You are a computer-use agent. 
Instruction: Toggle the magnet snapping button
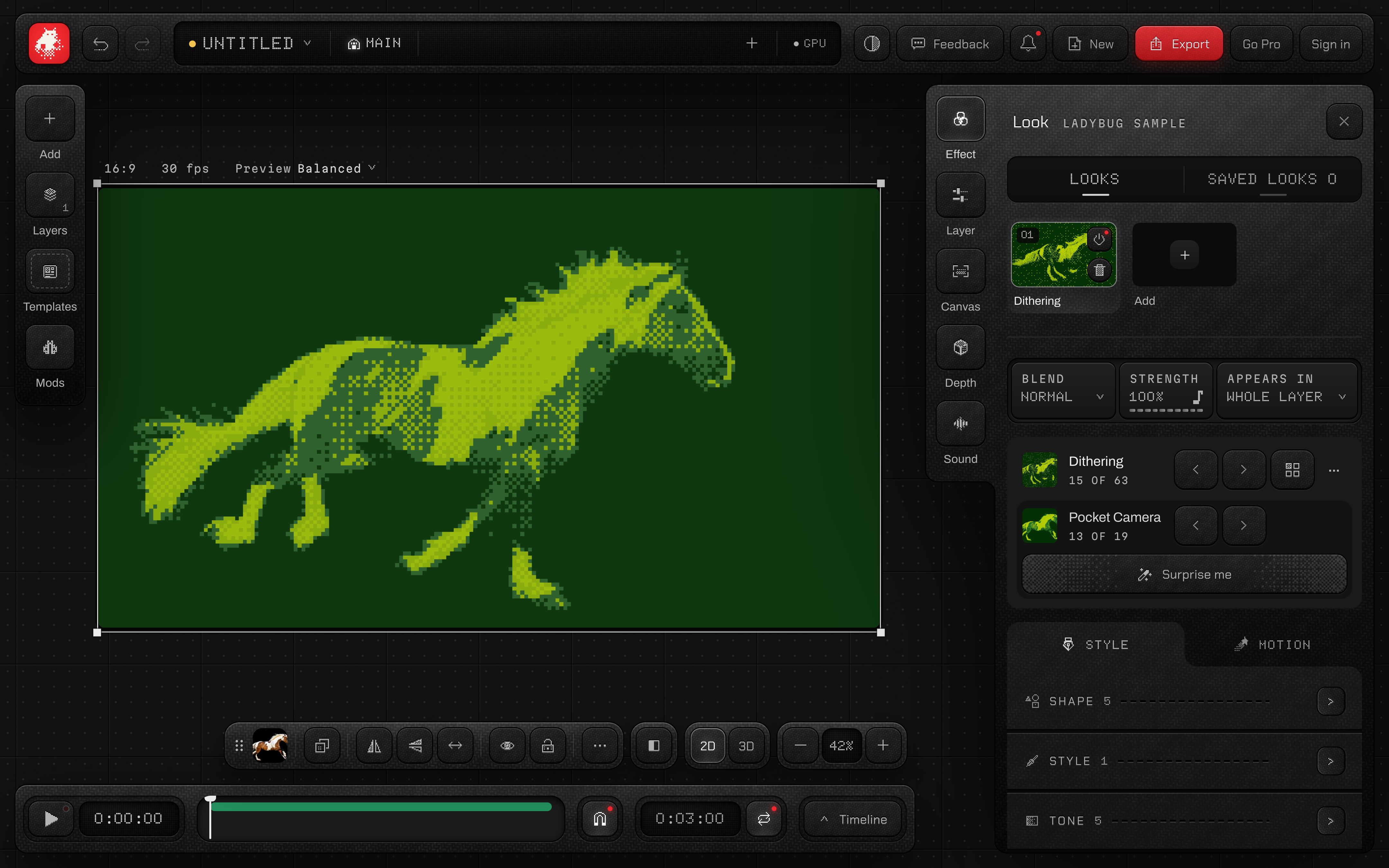point(600,819)
